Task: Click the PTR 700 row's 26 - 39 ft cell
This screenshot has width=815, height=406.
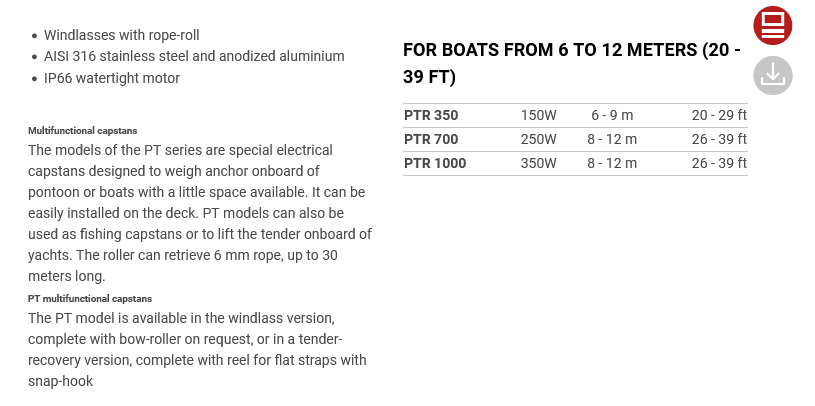Action: tap(719, 139)
